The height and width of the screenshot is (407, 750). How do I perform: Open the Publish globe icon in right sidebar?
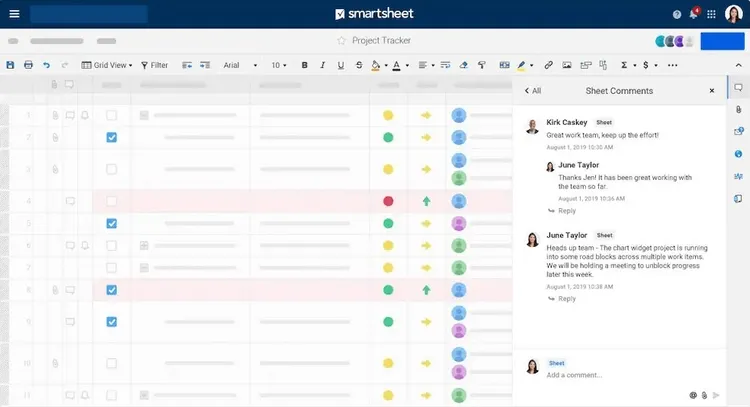(x=739, y=154)
